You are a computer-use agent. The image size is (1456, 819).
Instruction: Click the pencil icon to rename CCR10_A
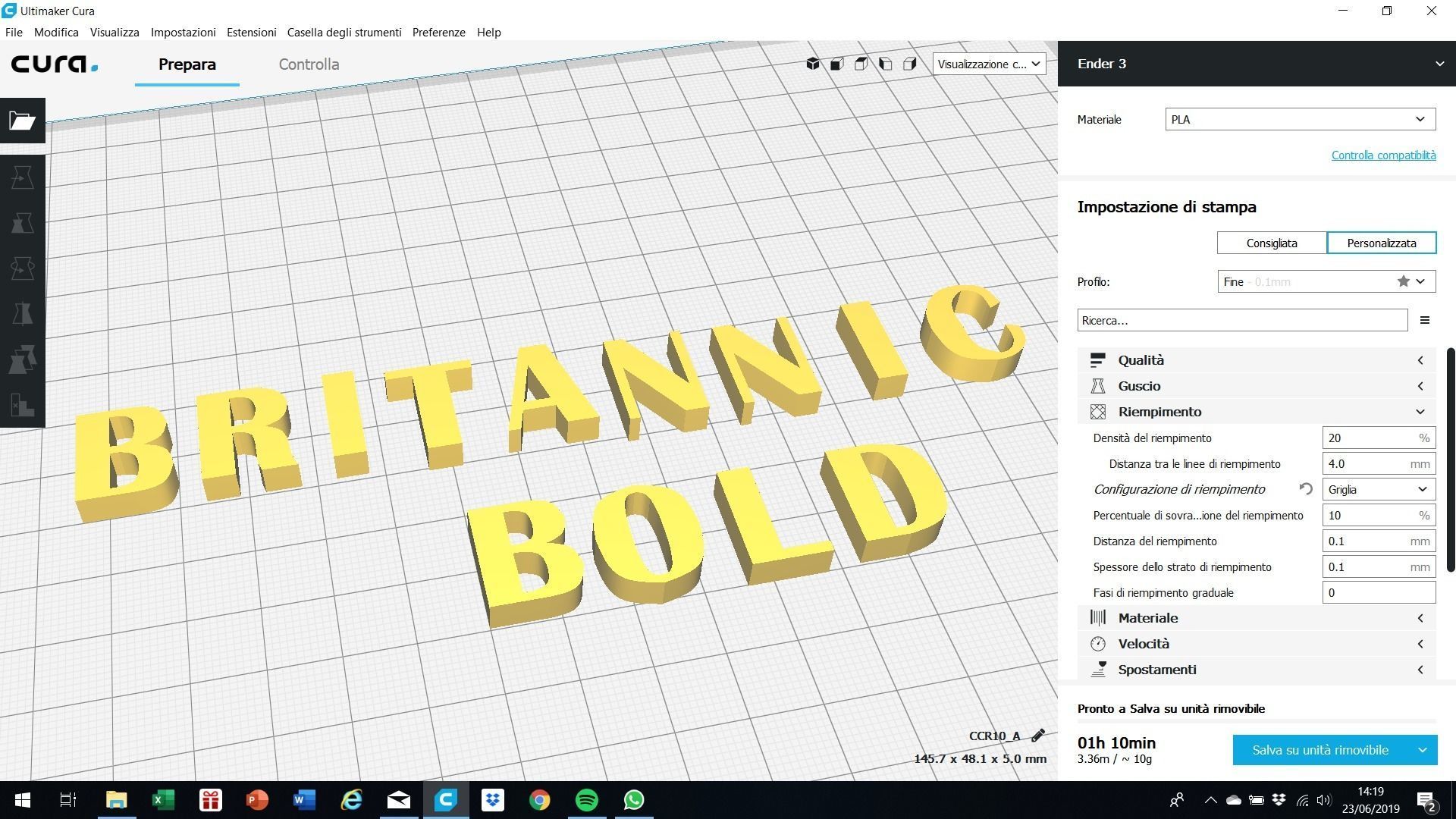[x=1038, y=735]
